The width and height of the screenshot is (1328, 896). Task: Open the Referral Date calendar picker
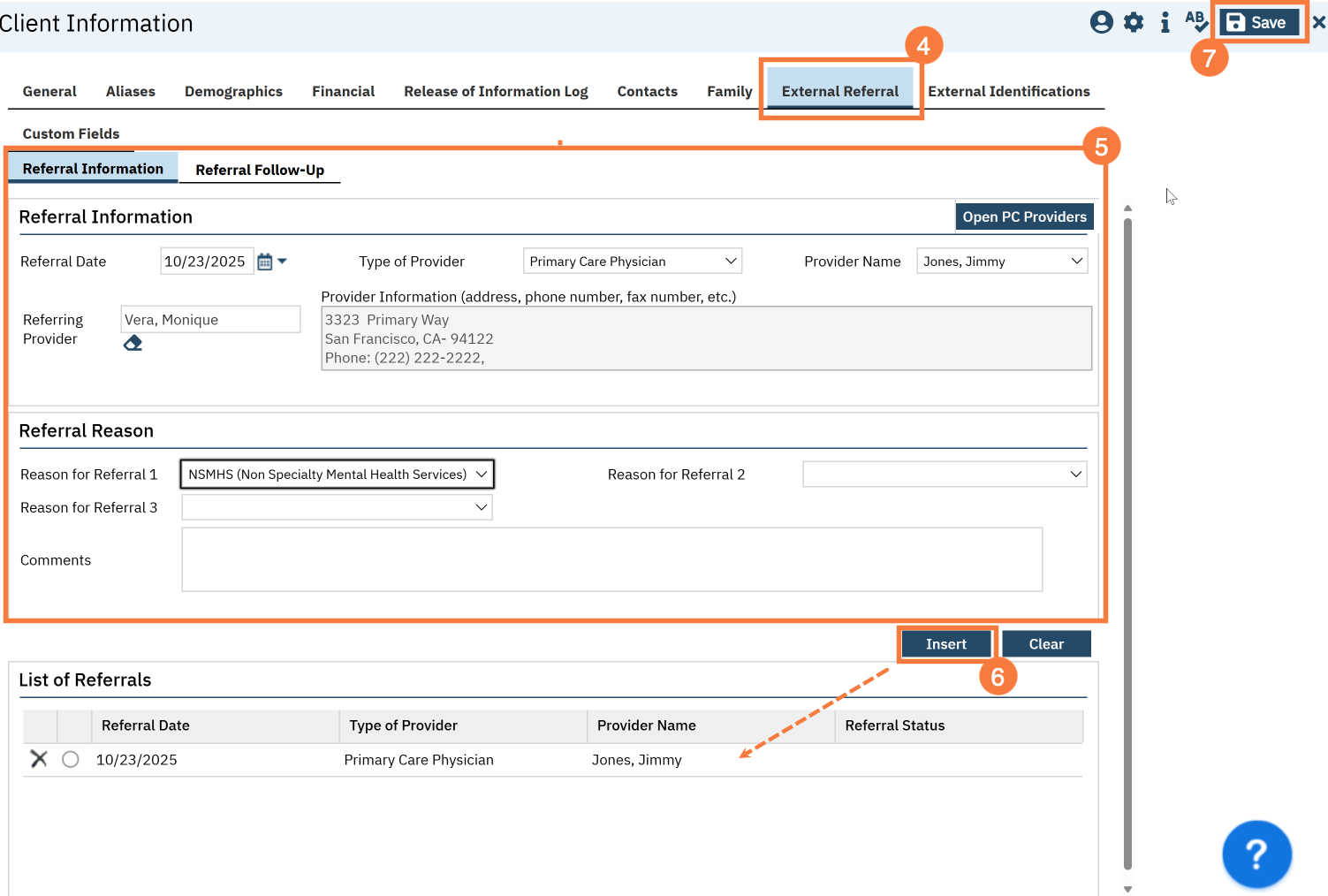click(265, 262)
